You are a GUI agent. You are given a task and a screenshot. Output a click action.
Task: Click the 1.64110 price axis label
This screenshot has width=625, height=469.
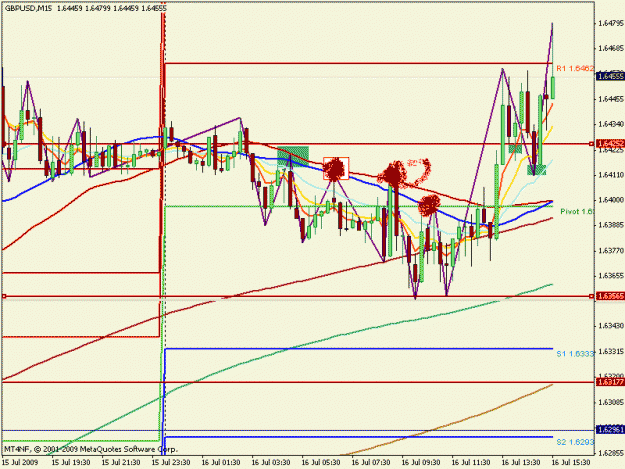coord(611,175)
